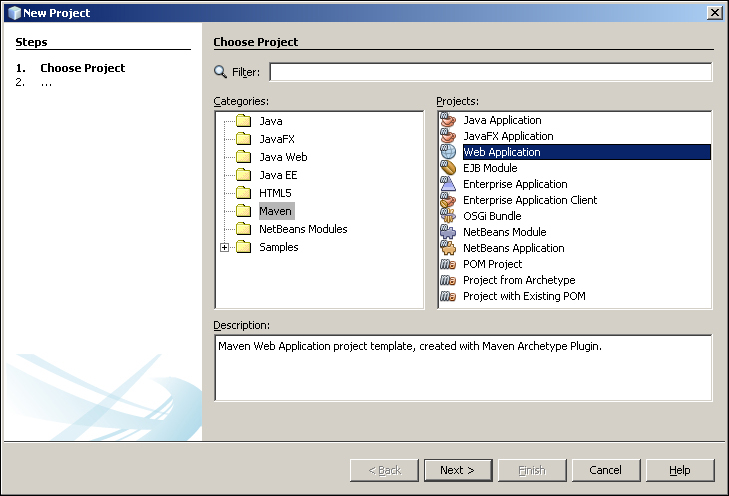
Task: Select the JavaFX category
Action: (277, 139)
